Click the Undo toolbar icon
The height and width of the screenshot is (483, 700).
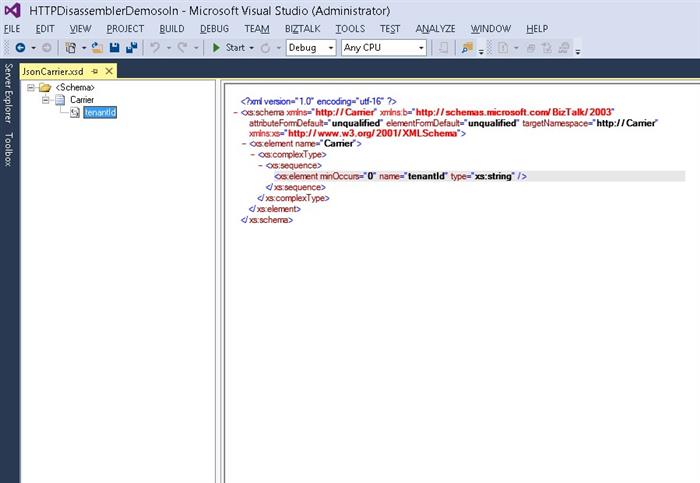tap(155, 47)
